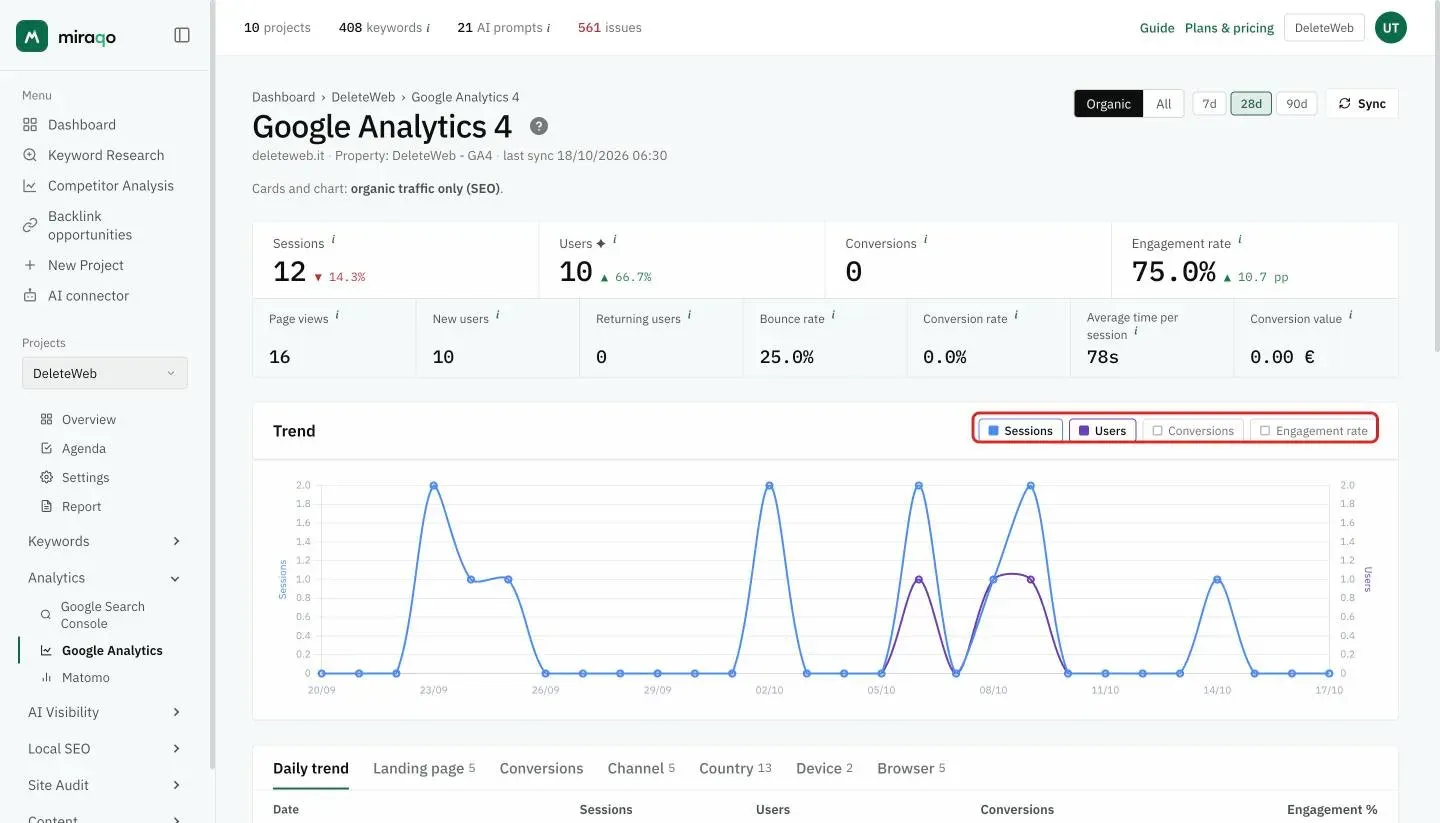This screenshot has width=1440, height=823.
Task: Click the info icon next to Bounce rate
Action: (x=833, y=315)
